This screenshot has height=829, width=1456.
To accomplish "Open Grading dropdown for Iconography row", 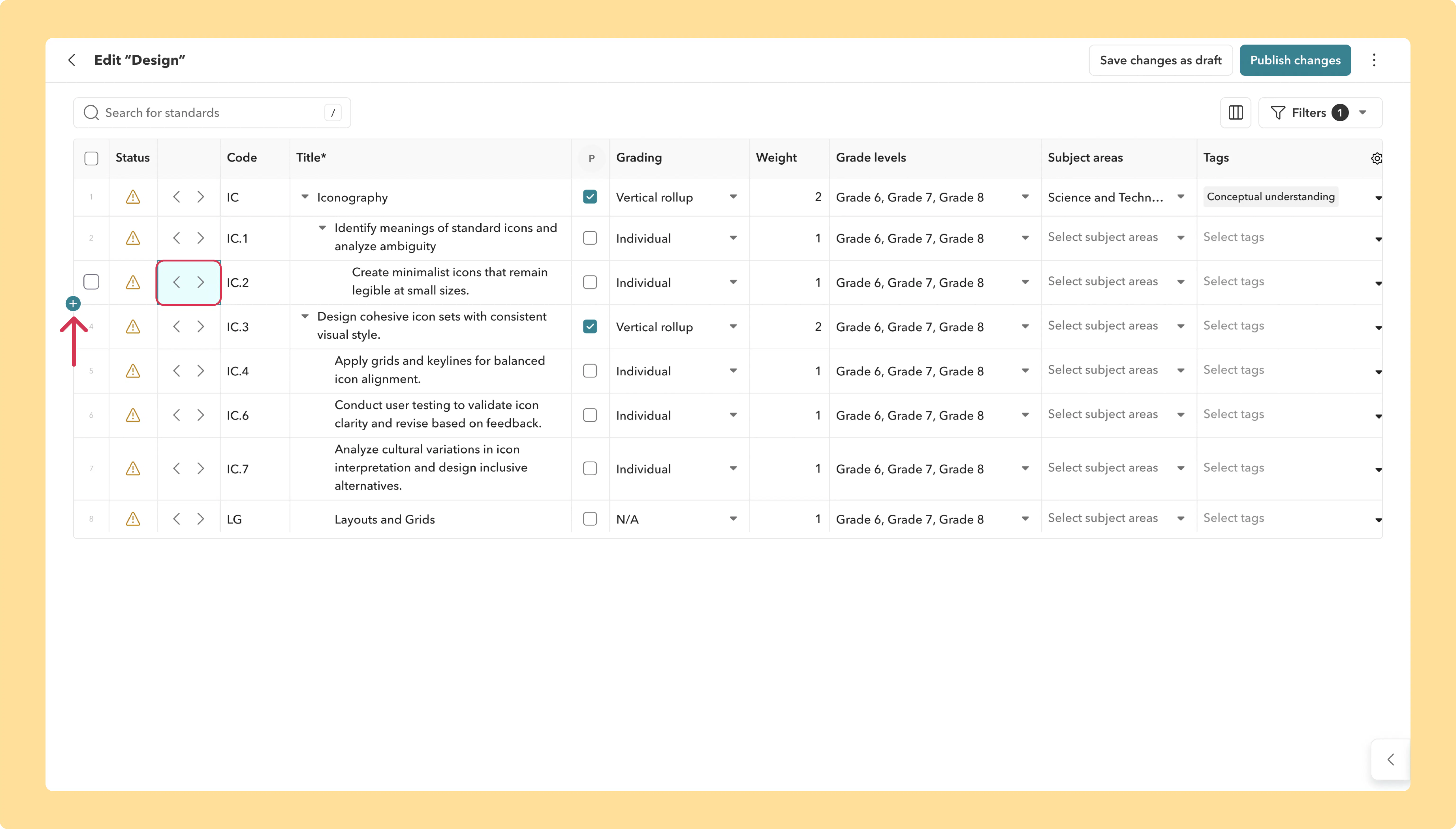I will pos(733,197).
